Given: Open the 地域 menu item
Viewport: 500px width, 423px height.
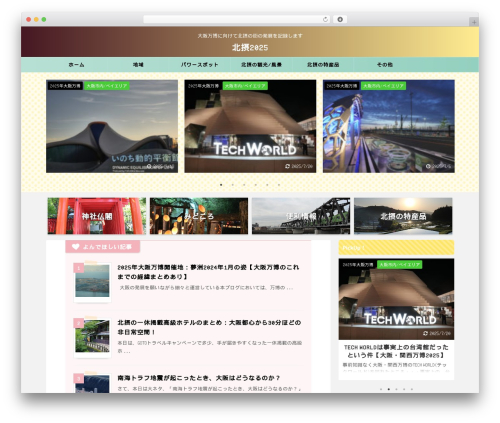Looking at the screenshot, I should click(138, 65).
